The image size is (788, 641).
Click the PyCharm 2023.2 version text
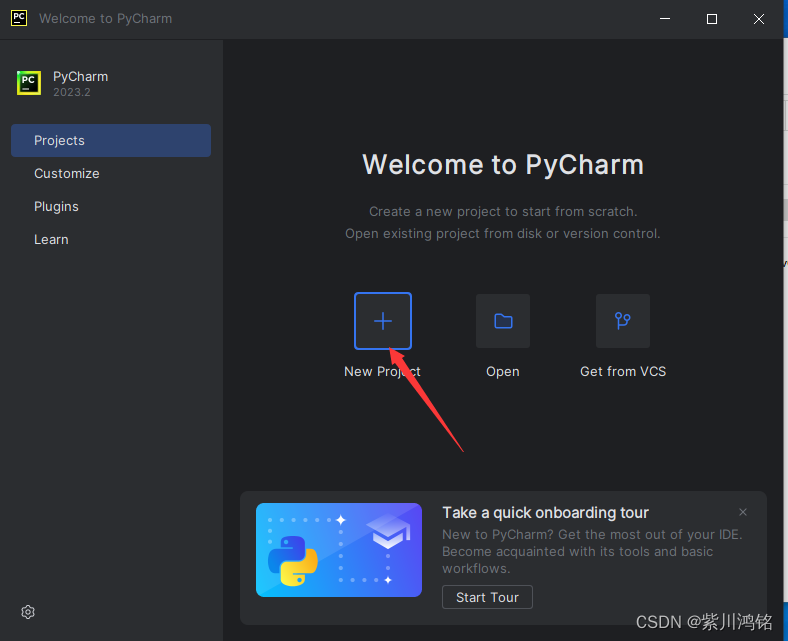[72, 93]
